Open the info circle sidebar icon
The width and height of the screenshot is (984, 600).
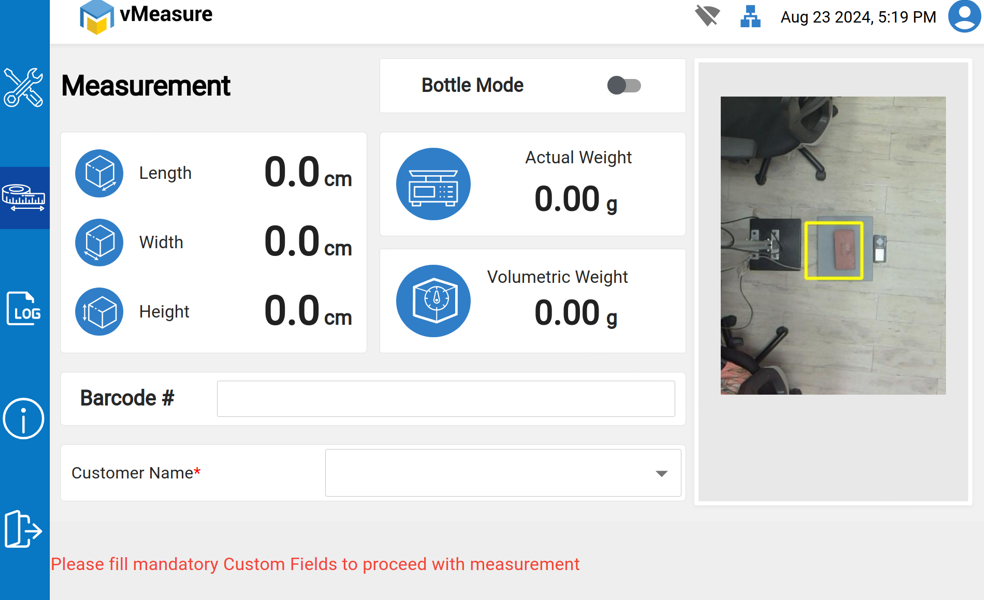23,418
